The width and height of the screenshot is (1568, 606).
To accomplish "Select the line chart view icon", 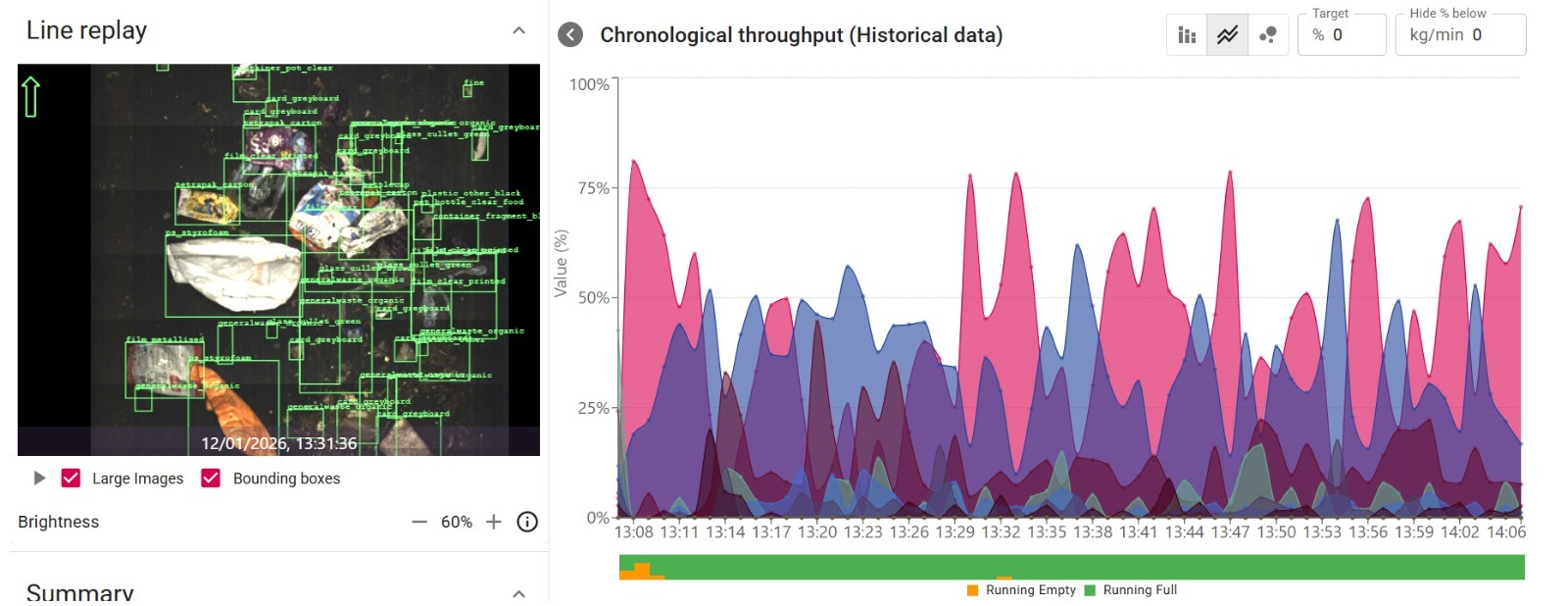I will [1227, 35].
